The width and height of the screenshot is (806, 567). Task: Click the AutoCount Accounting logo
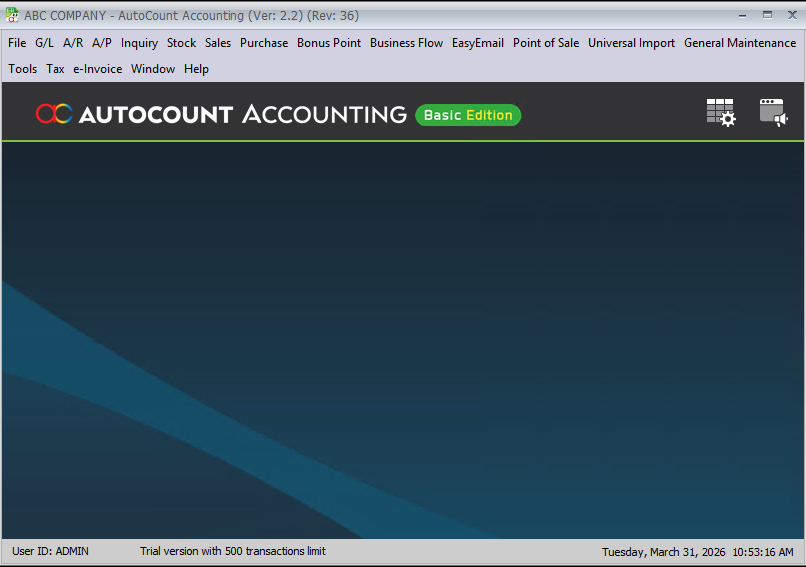click(221, 114)
